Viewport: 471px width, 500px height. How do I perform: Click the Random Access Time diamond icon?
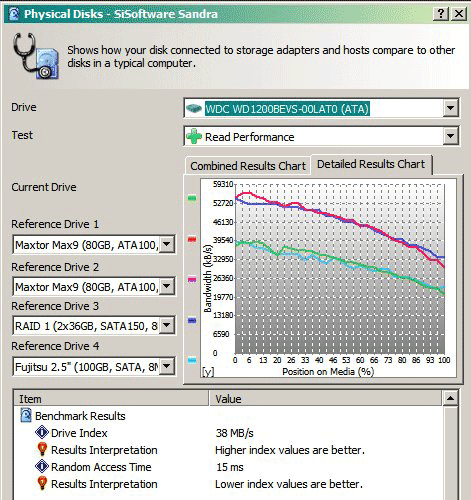(42, 466)
